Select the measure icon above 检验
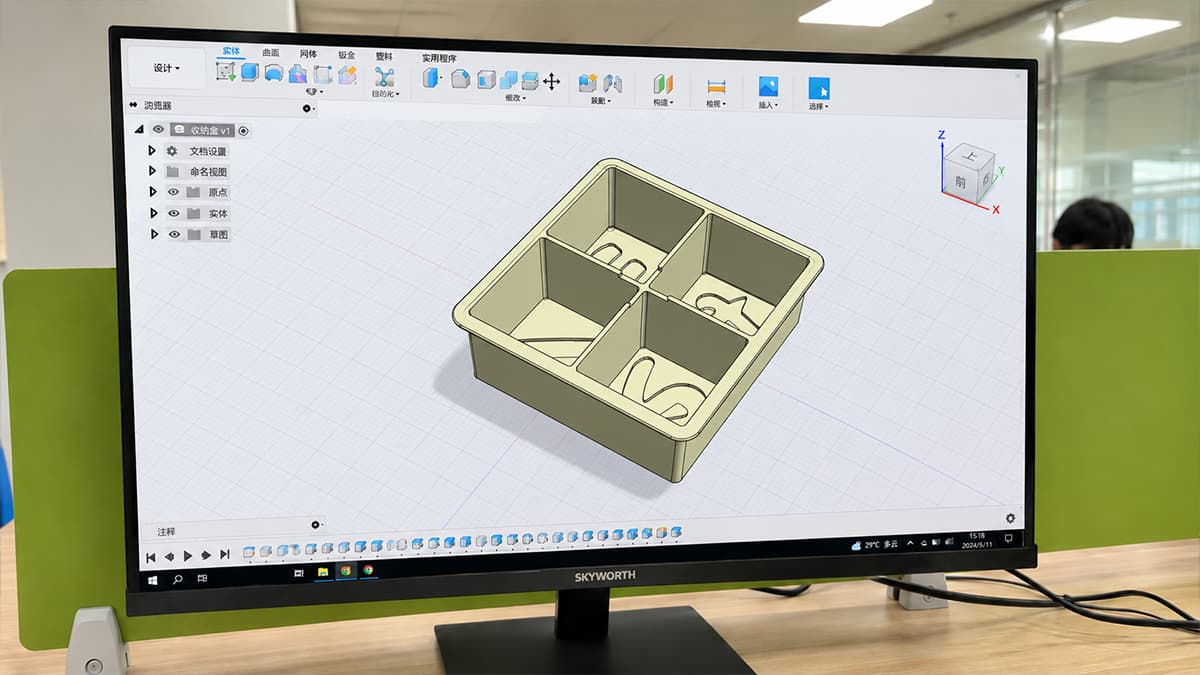The width and height of the screenshot is (1200, 675). click(716, 87)
